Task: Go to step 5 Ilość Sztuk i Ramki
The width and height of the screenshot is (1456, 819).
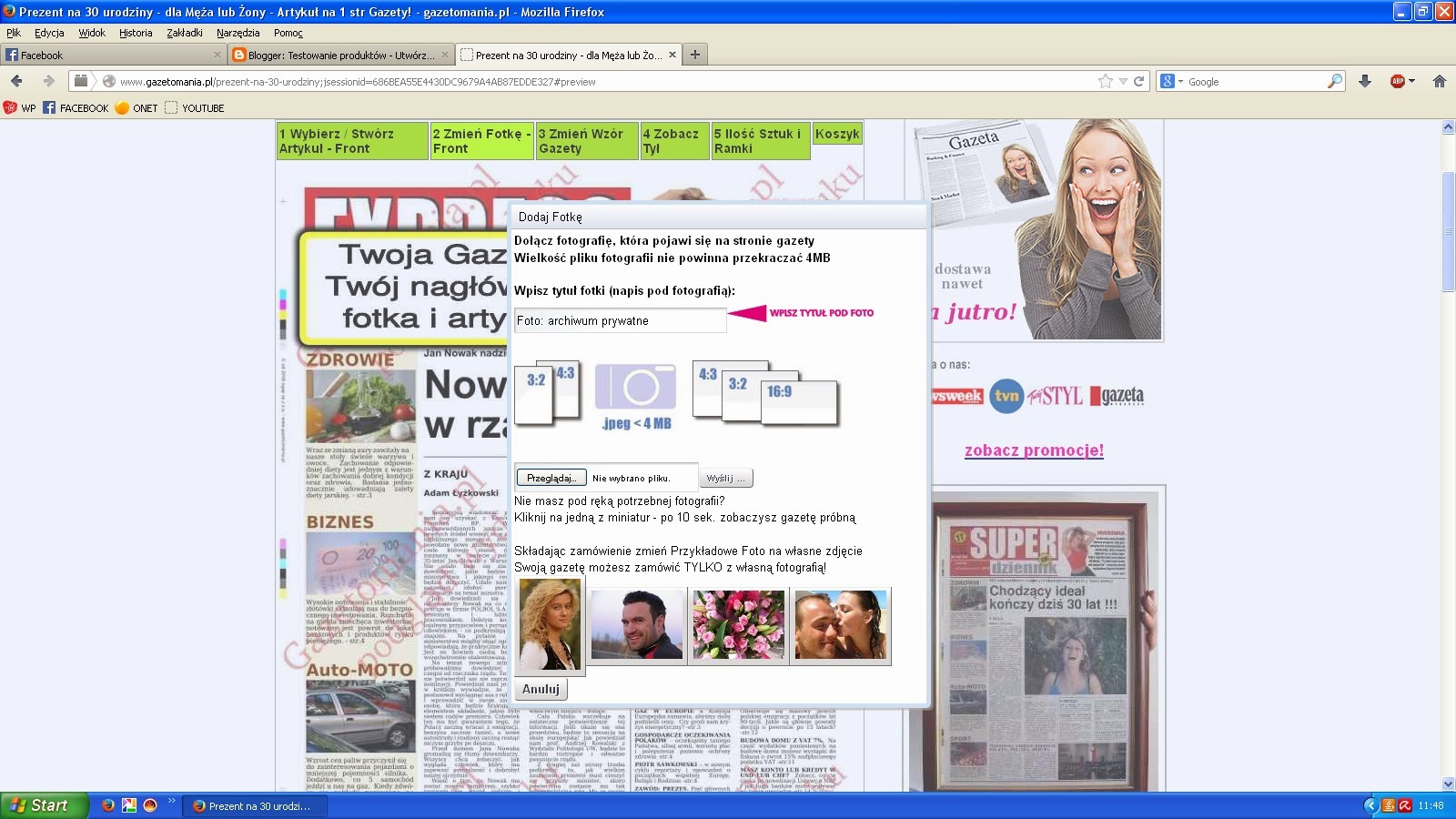Action: (x=761, y=141)
